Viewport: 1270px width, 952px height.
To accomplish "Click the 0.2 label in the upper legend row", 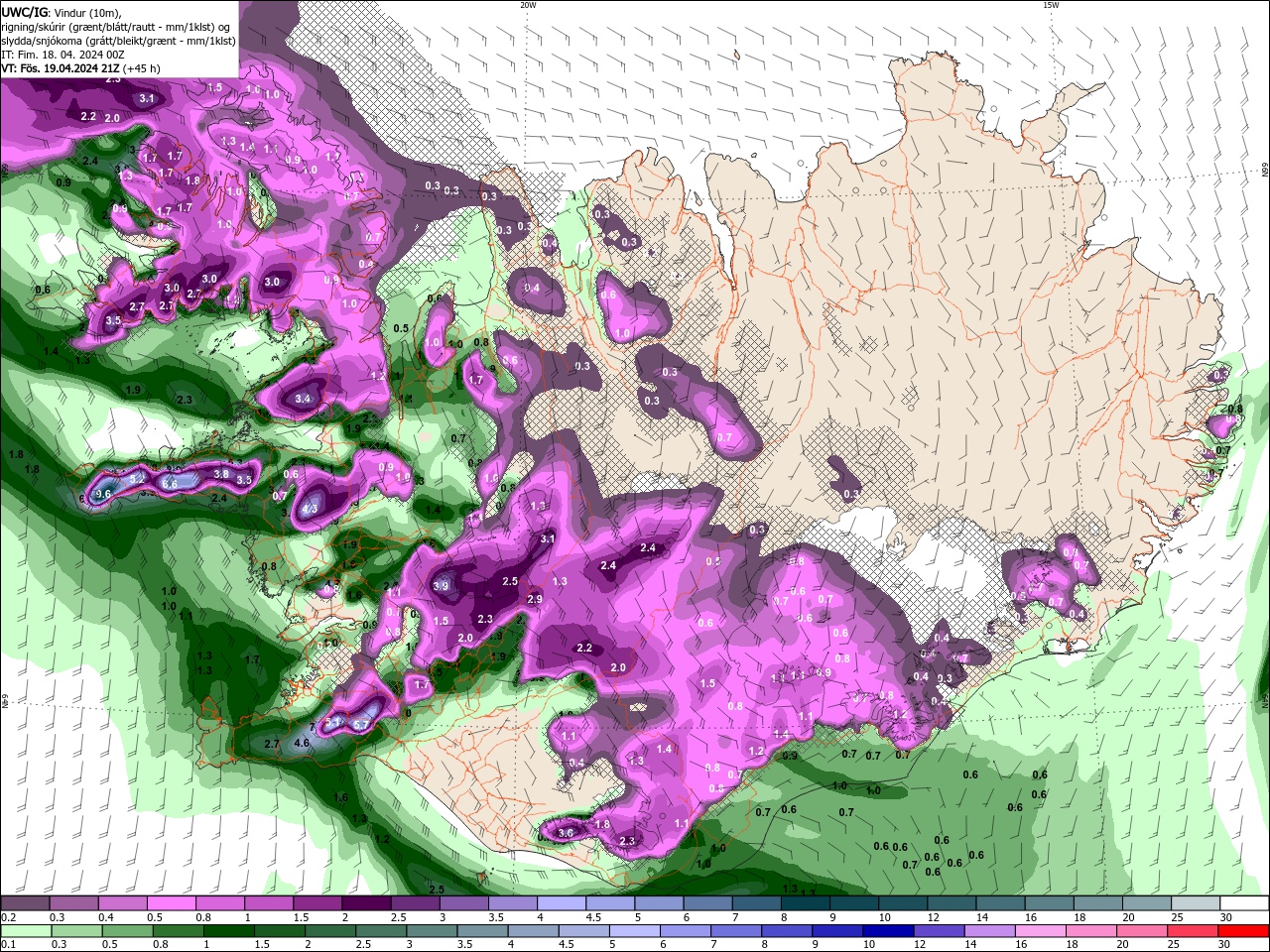I will 8,917.
